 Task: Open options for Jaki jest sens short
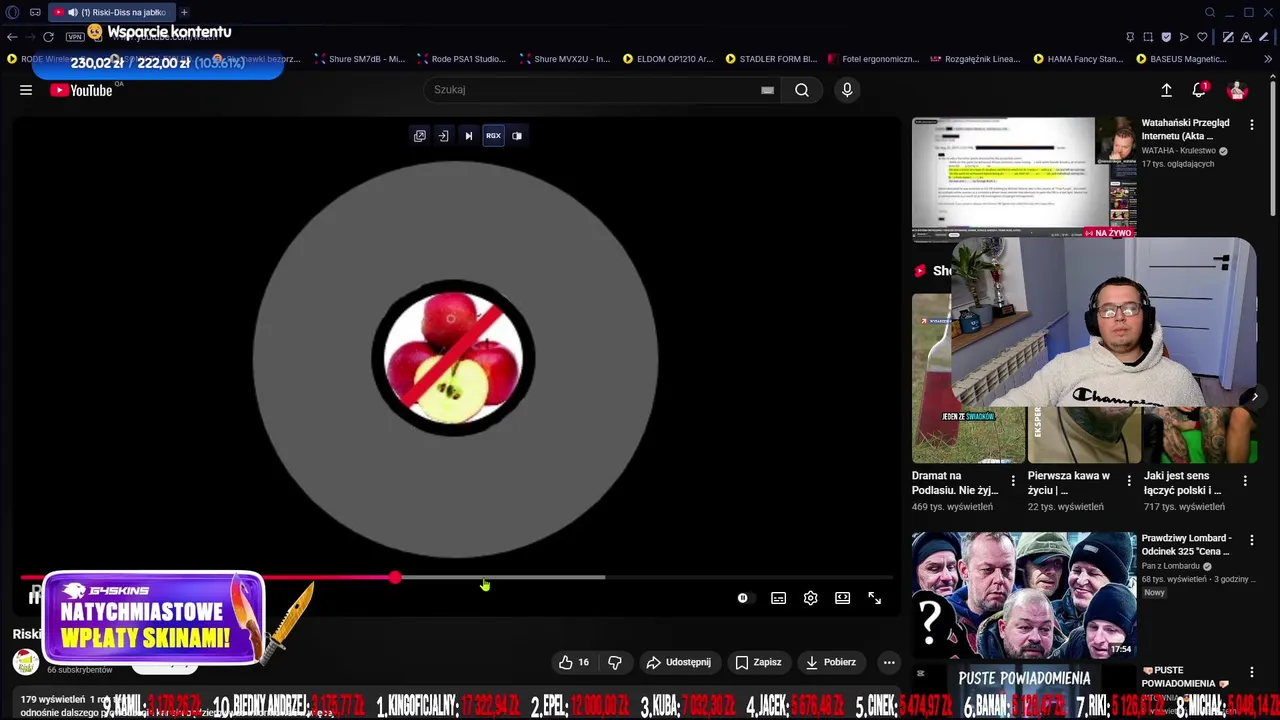coord(1245,481)
